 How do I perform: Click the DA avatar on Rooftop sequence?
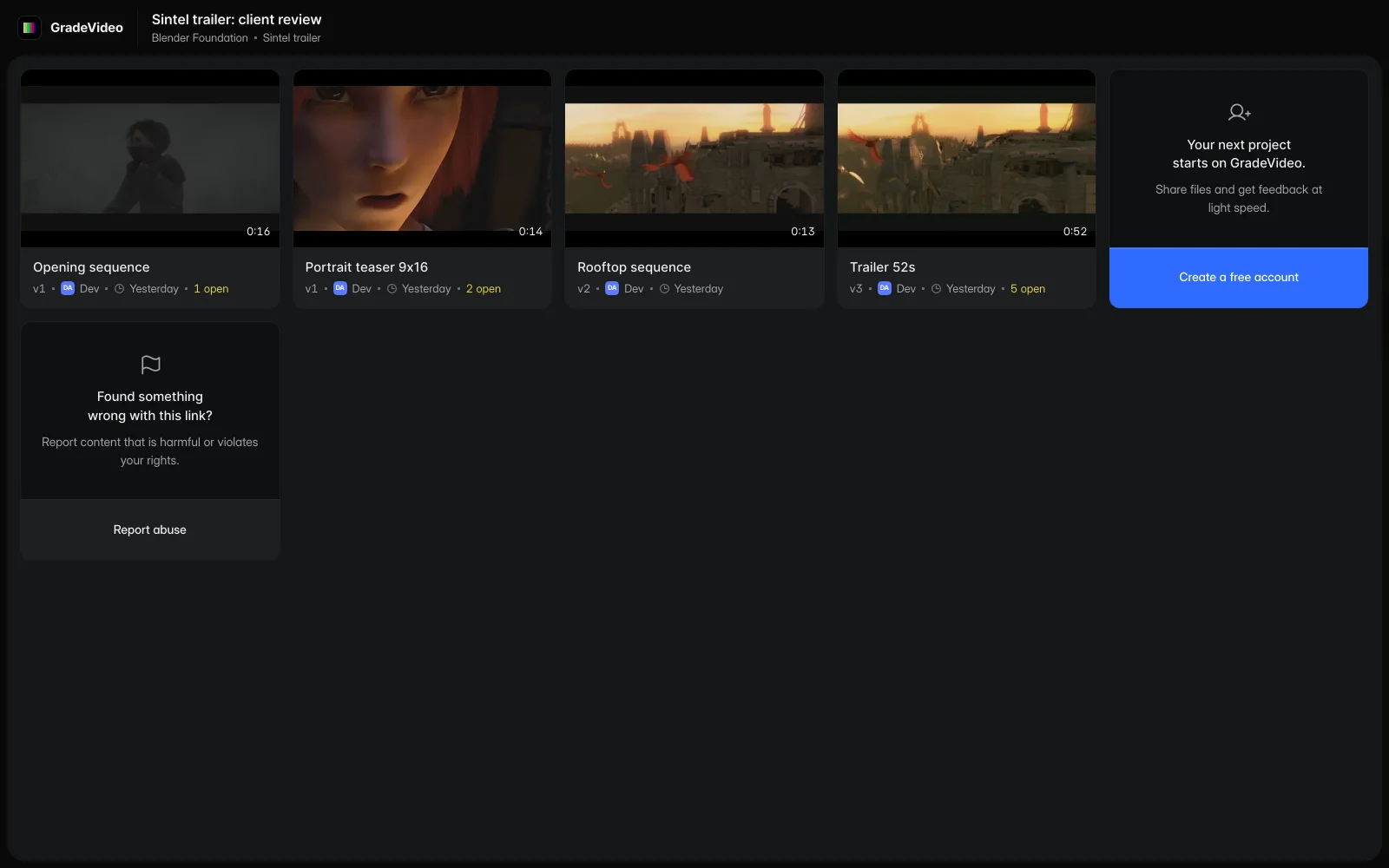(612, 288)
